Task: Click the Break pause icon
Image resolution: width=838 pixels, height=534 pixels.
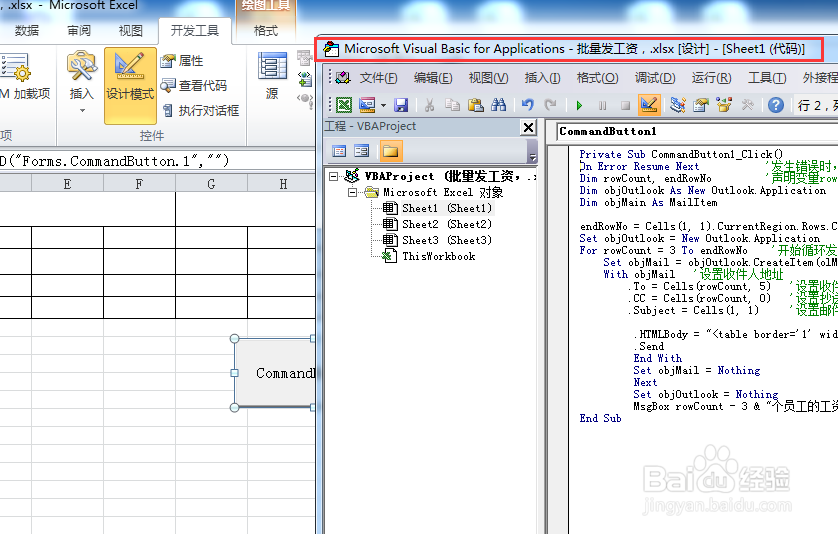Action: 602,105
